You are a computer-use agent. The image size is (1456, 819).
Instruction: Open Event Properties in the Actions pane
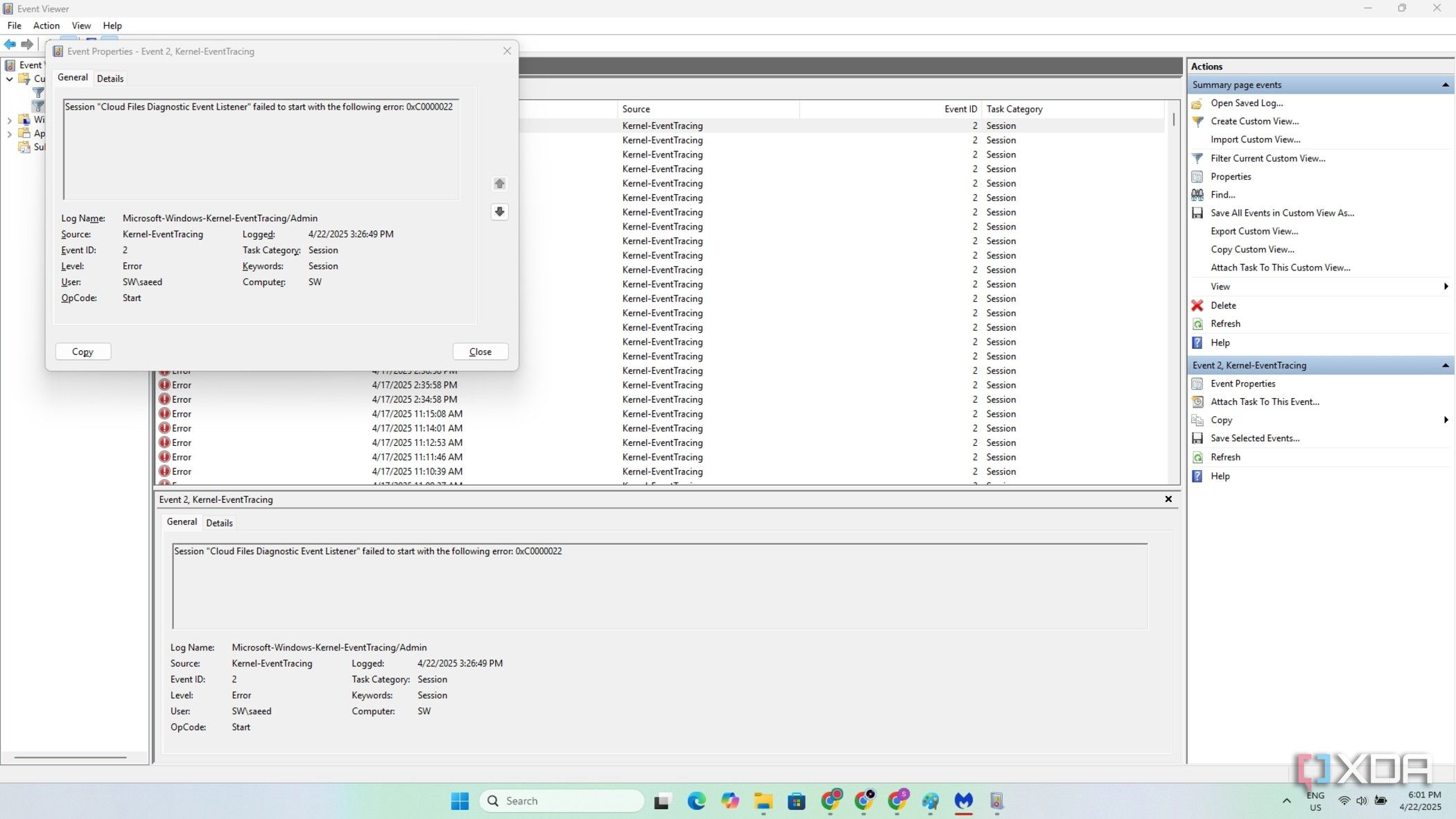pos(1242,384)
